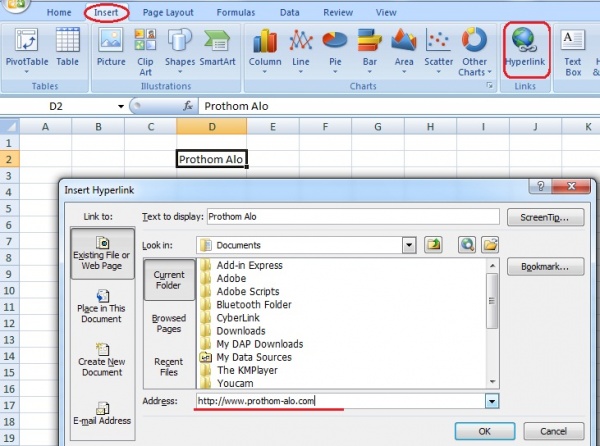This screenshot has height=446, width=600.
Task: Open the Review tab
Action: pyautogui.click(x=338, y=13)
